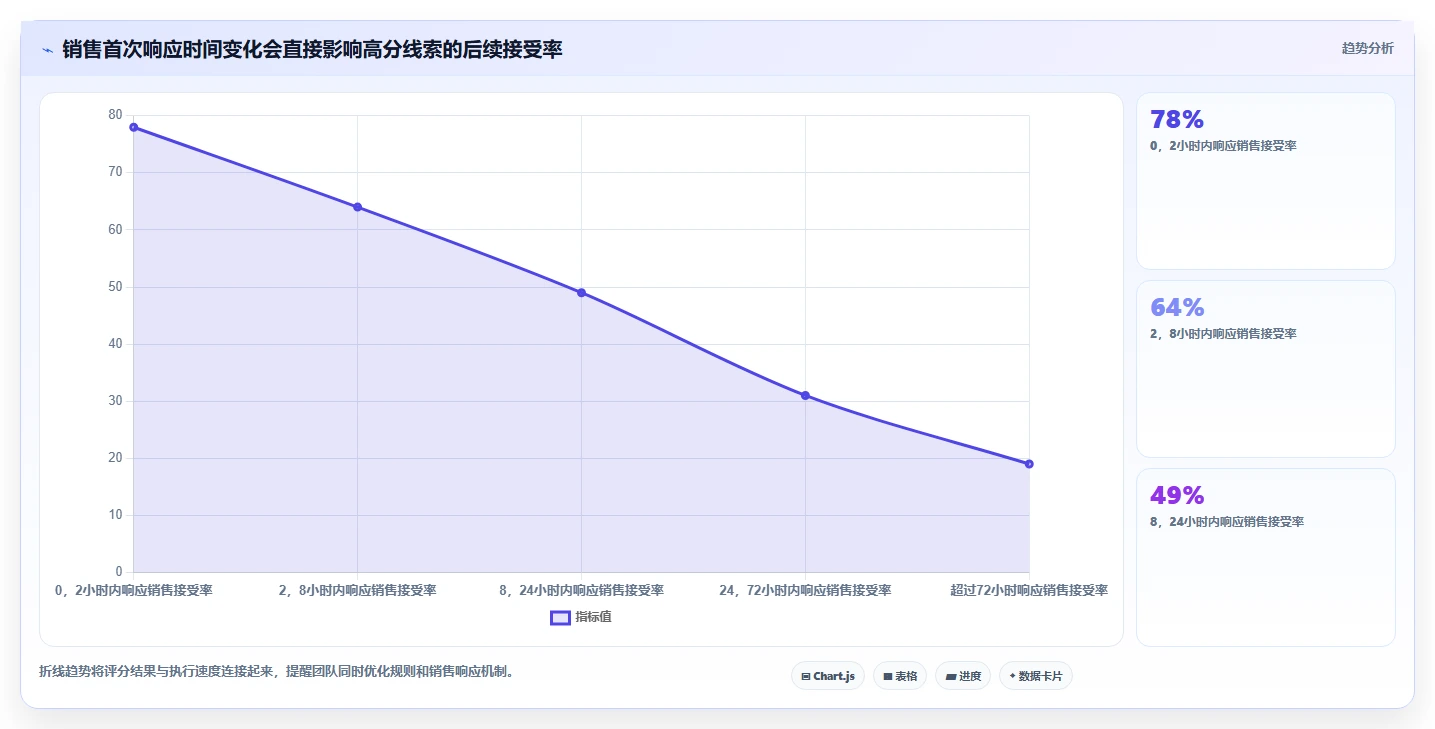The width and height of the screenshot is (1435, 729).
Task: Click the data point at value 64
Action: point(357,207)
